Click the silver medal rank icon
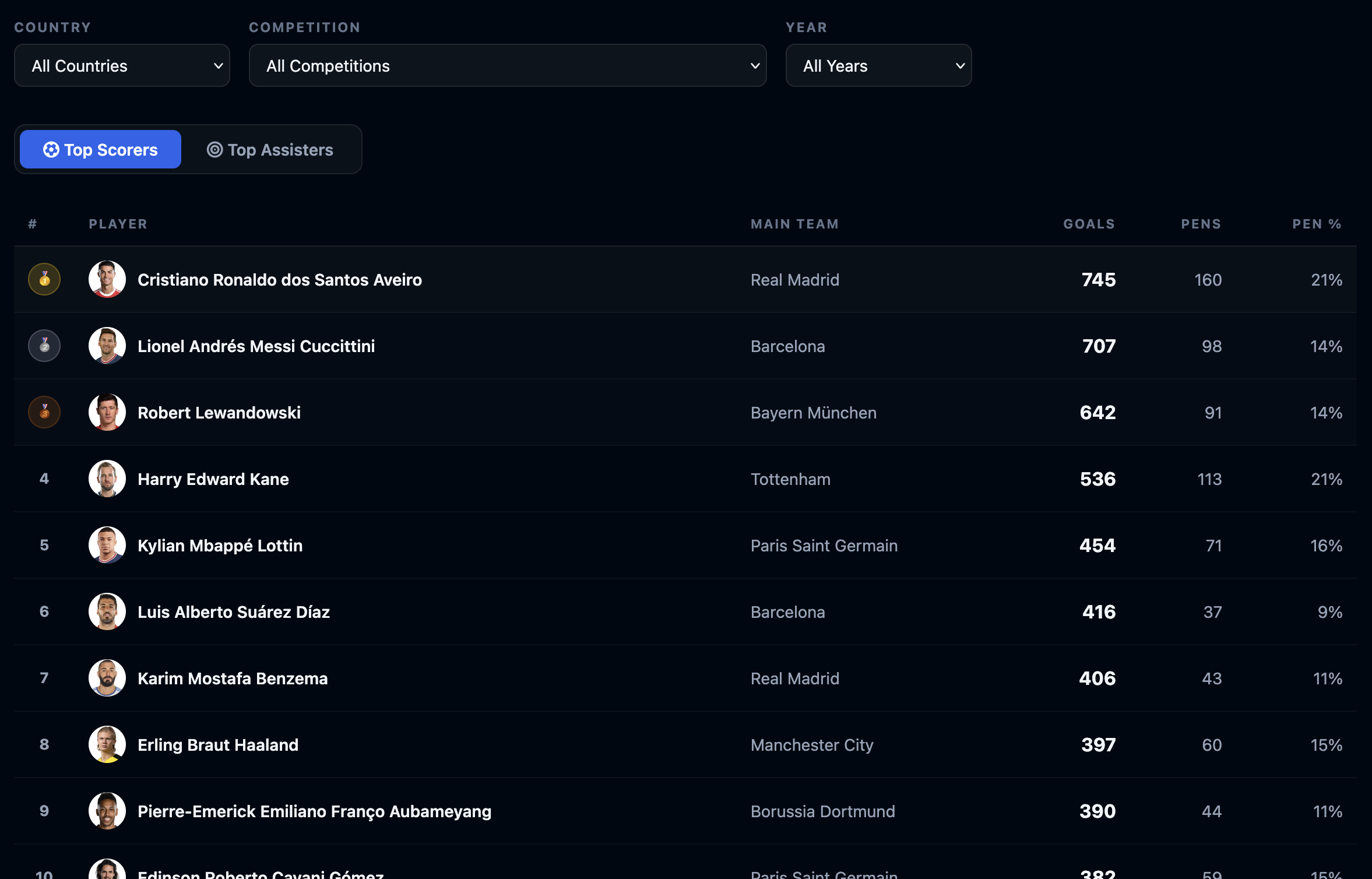Viewport: 1372px width, 879px height. coord(44,346)
